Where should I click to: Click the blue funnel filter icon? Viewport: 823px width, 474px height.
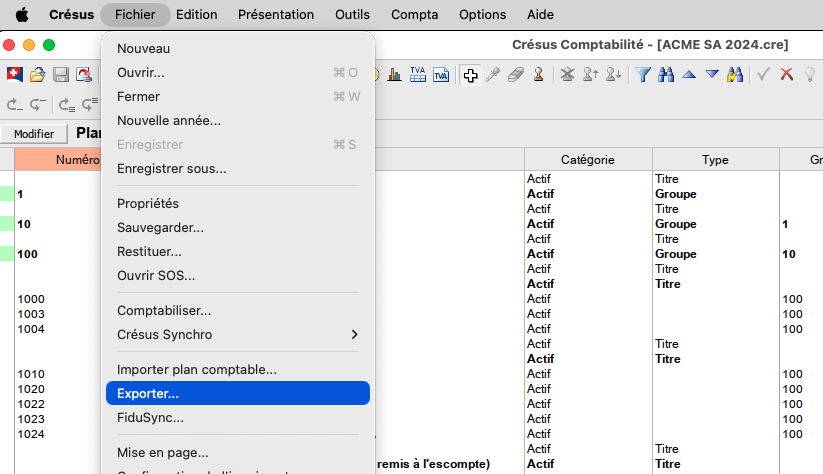643,75
